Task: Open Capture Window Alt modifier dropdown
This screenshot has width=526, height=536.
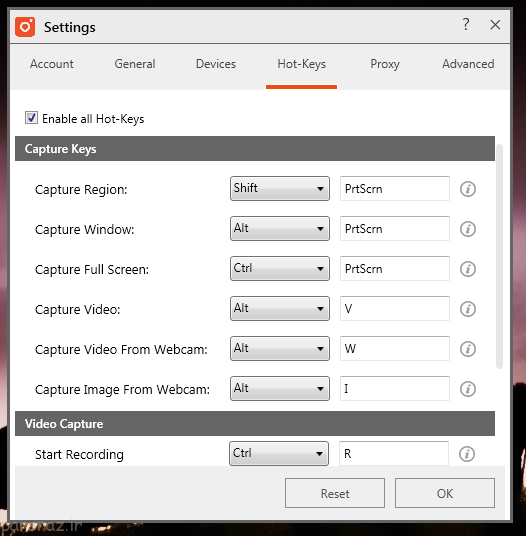Action: pos(280,228)
